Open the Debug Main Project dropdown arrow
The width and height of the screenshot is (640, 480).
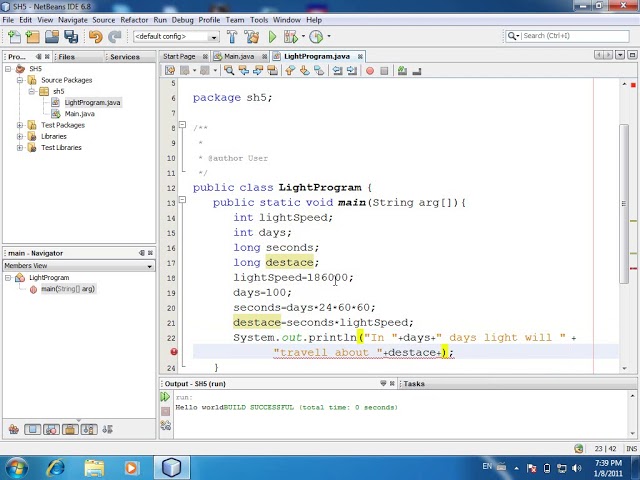click(x=303, y=36)
